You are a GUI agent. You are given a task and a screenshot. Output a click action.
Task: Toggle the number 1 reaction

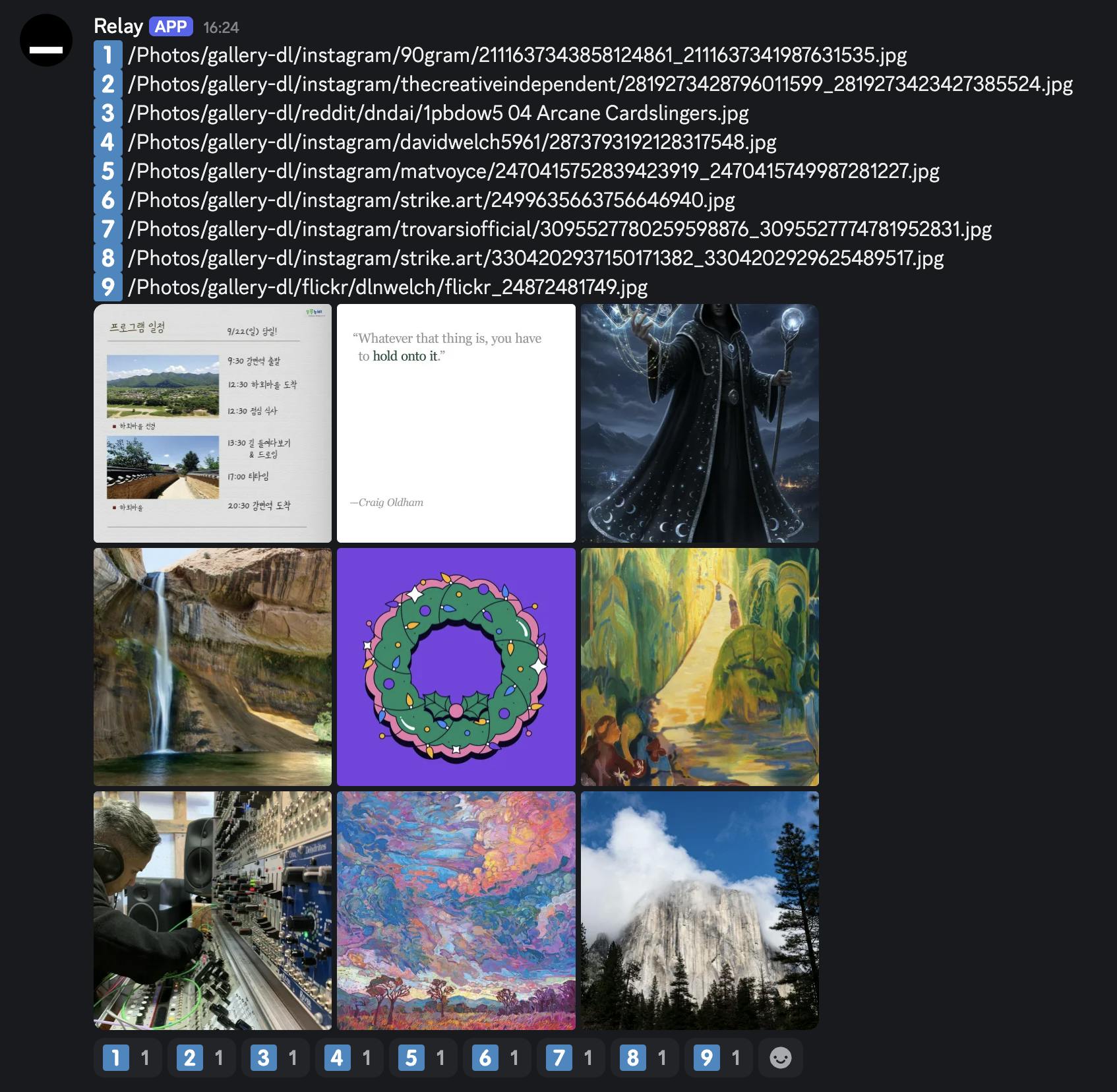point(127,1058)
